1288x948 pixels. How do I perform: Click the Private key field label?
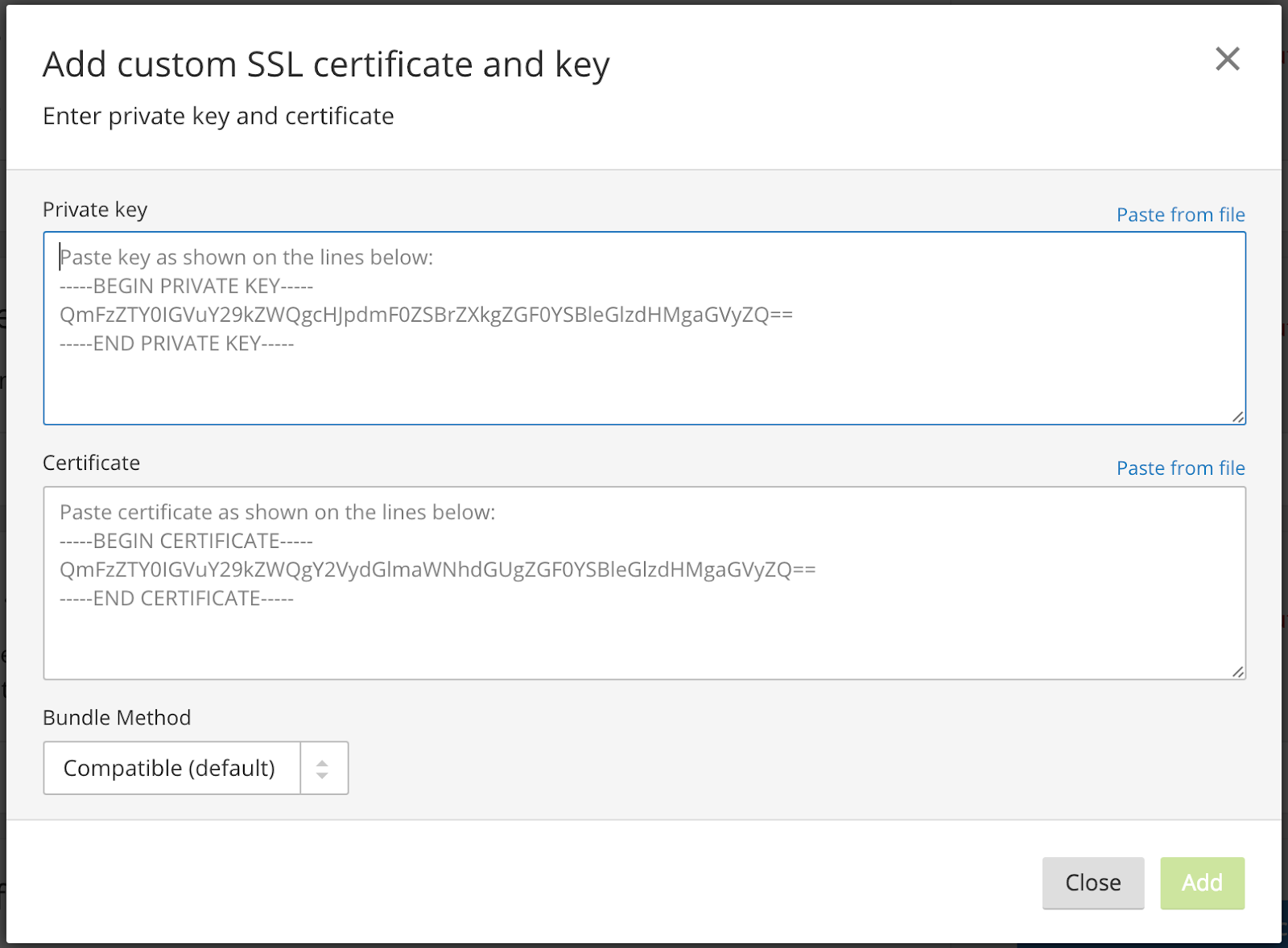[x=95, y=210]
